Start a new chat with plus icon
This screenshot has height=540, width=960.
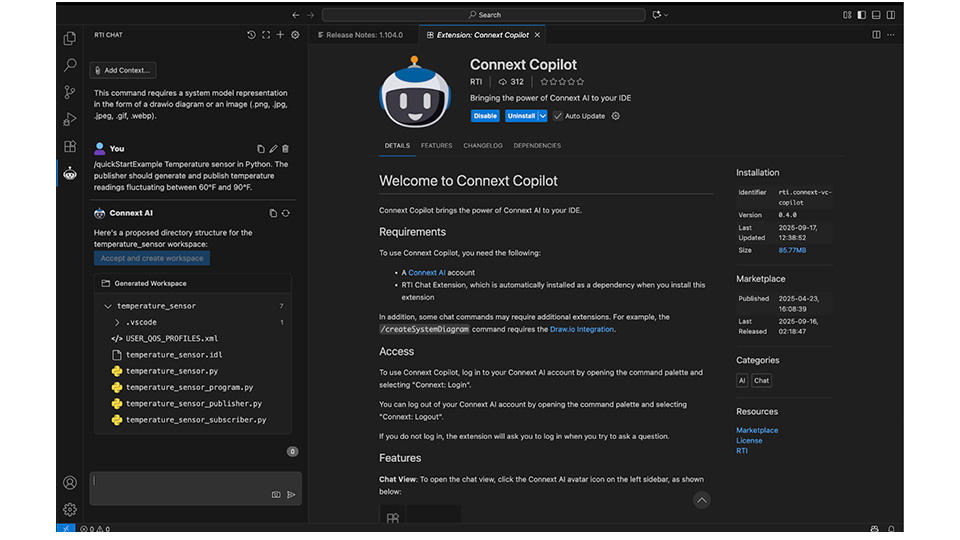280,35
